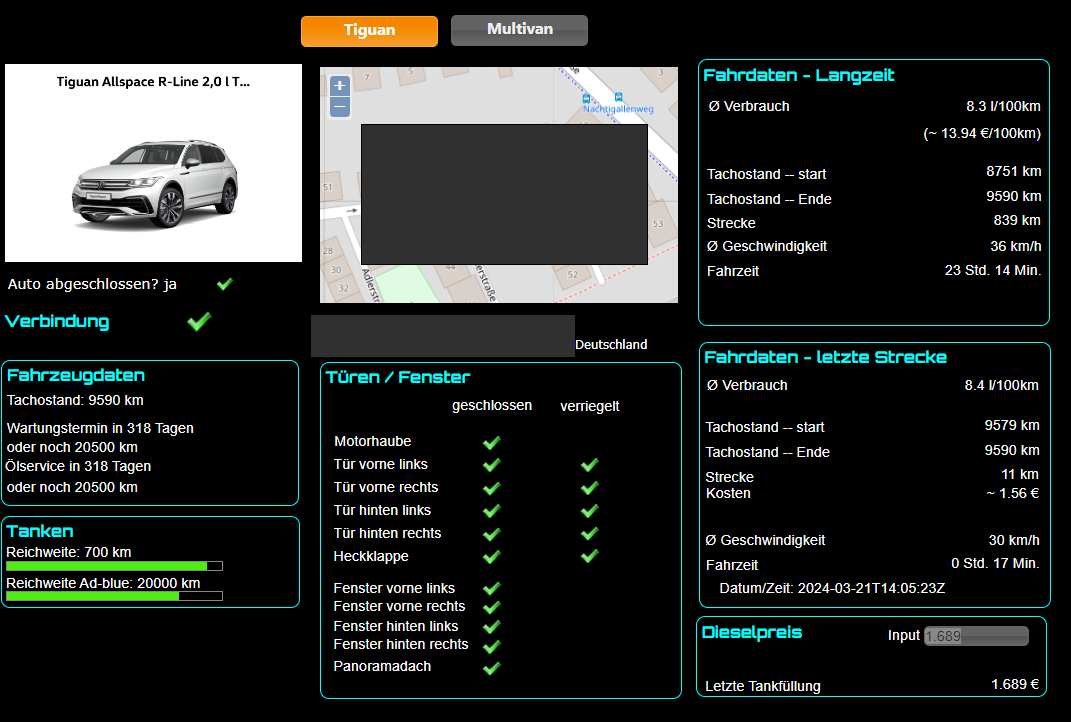1071x722 pixels.
Task: Zoom in on the map
Action: click(x=340, y=86)
